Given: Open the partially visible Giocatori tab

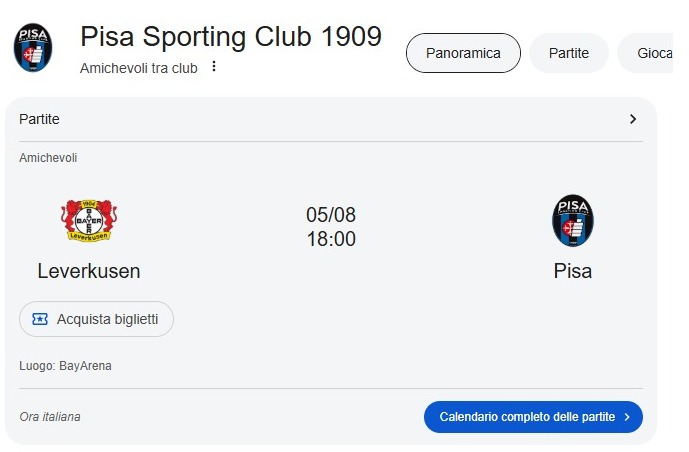Looking at the screenshot, I should coord(645,53).
